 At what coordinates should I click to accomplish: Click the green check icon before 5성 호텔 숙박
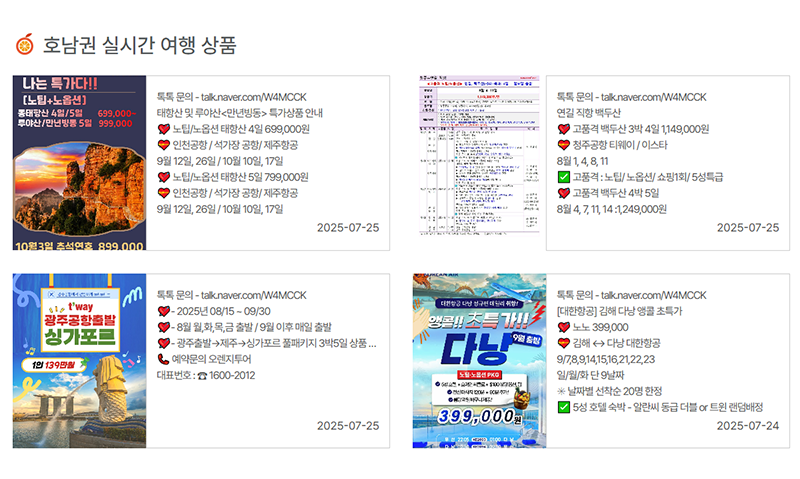click(x=563, y=408)
